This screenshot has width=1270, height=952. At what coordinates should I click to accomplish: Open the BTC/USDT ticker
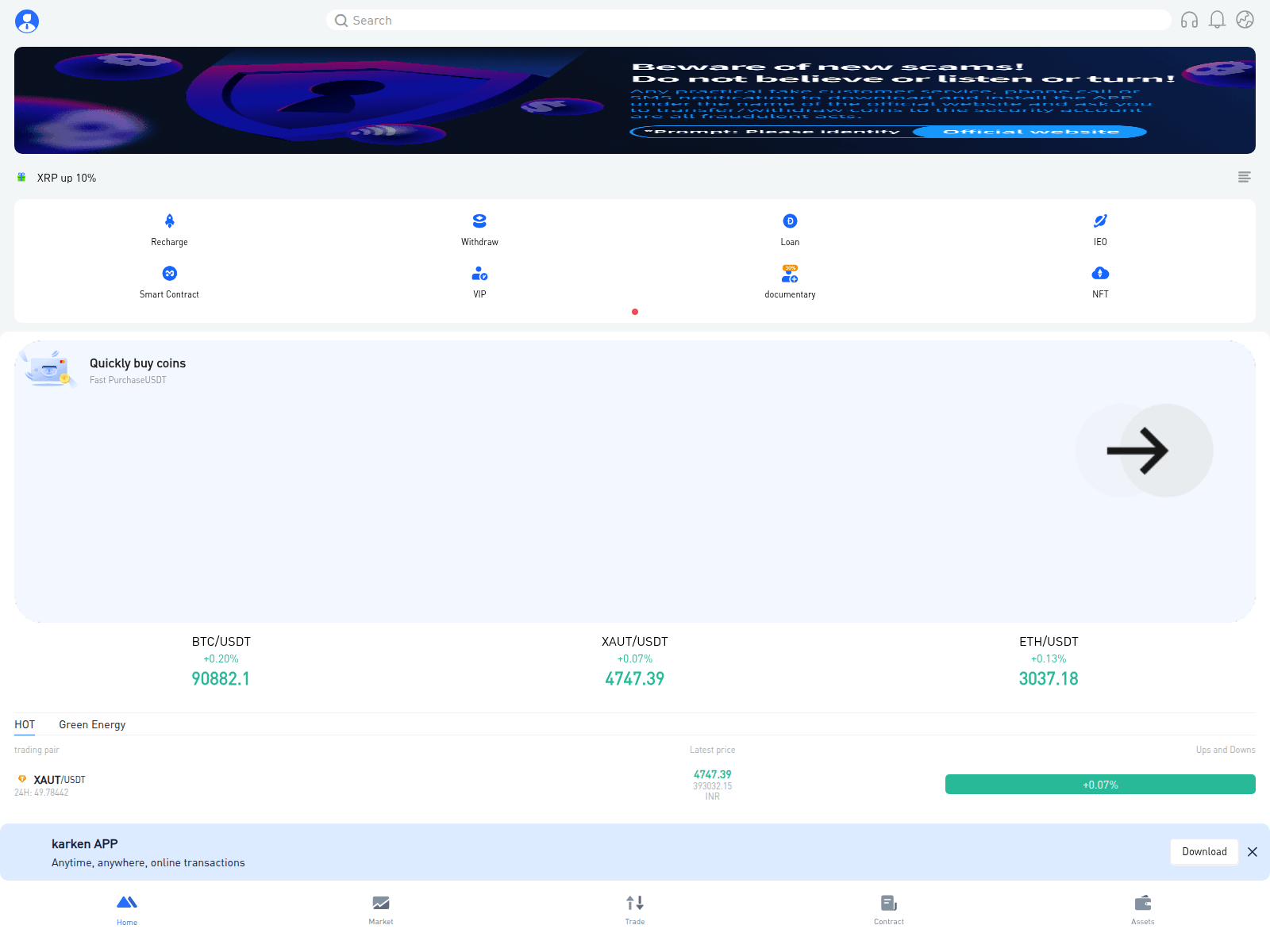pos(221,660)
